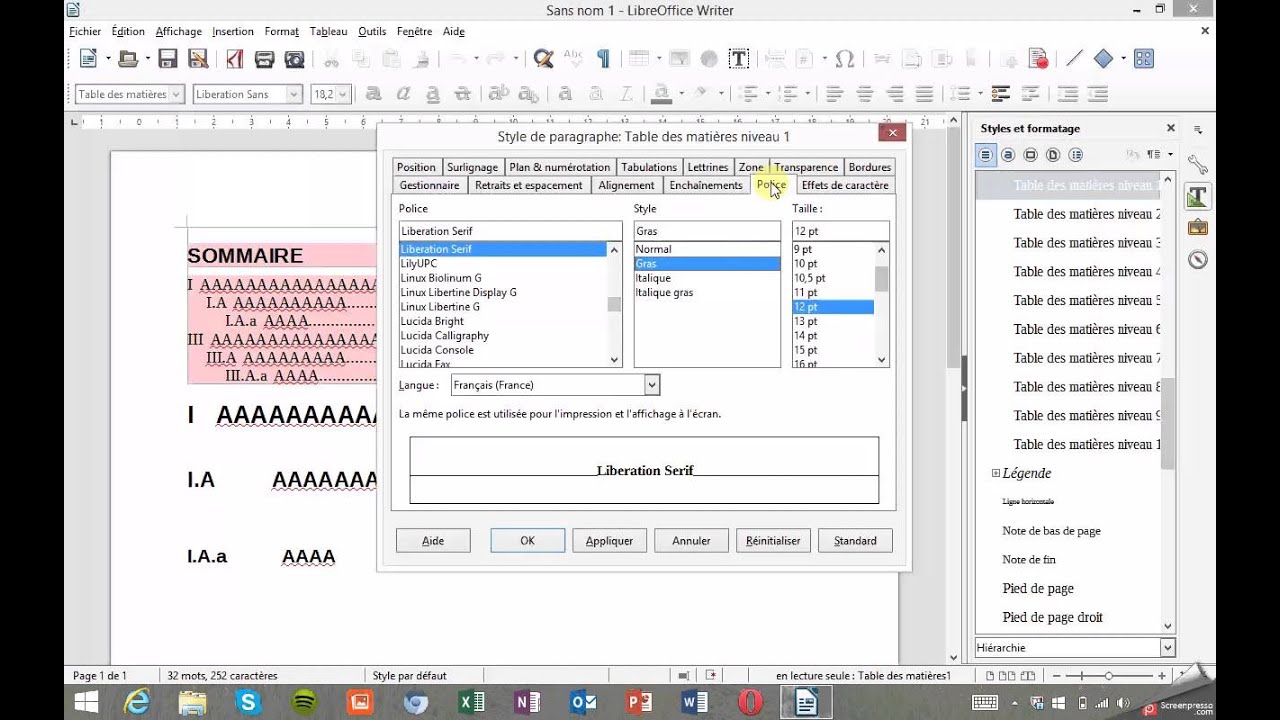
Task: Click the blue diamond shapes icon
Action: [1103, 59]
